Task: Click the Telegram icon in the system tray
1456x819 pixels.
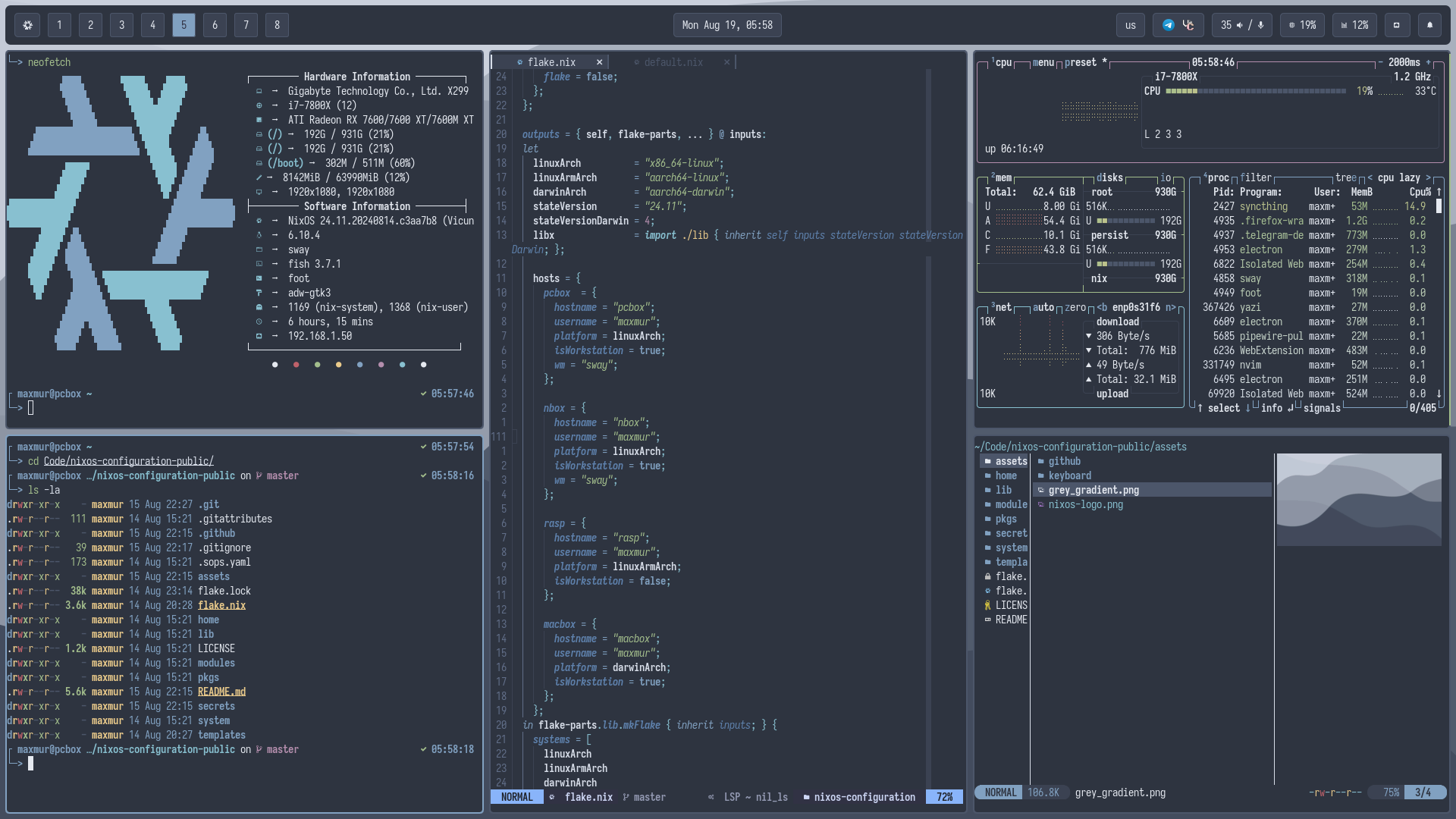Action: 1169,25
